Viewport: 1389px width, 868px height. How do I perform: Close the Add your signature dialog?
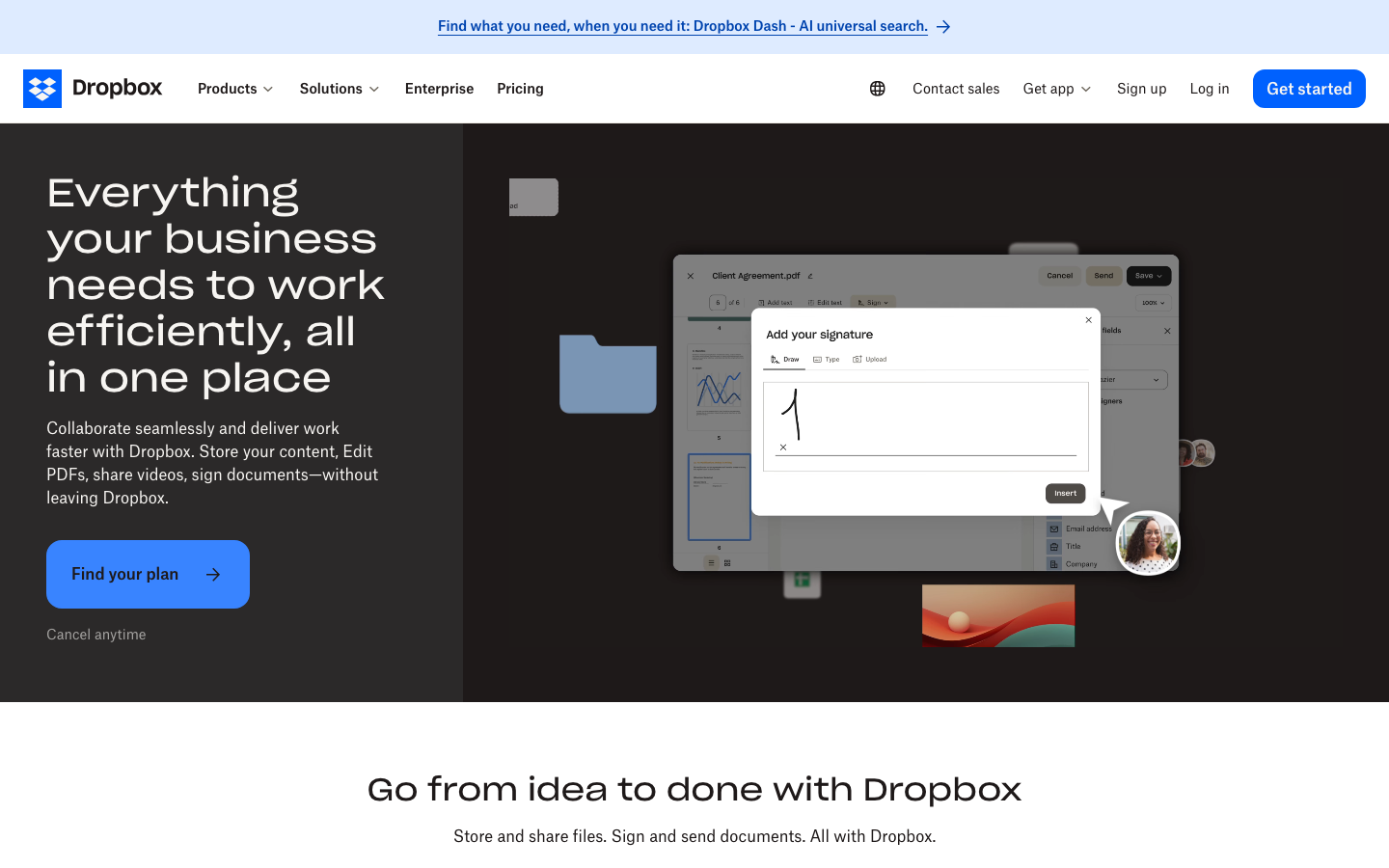1088,320
